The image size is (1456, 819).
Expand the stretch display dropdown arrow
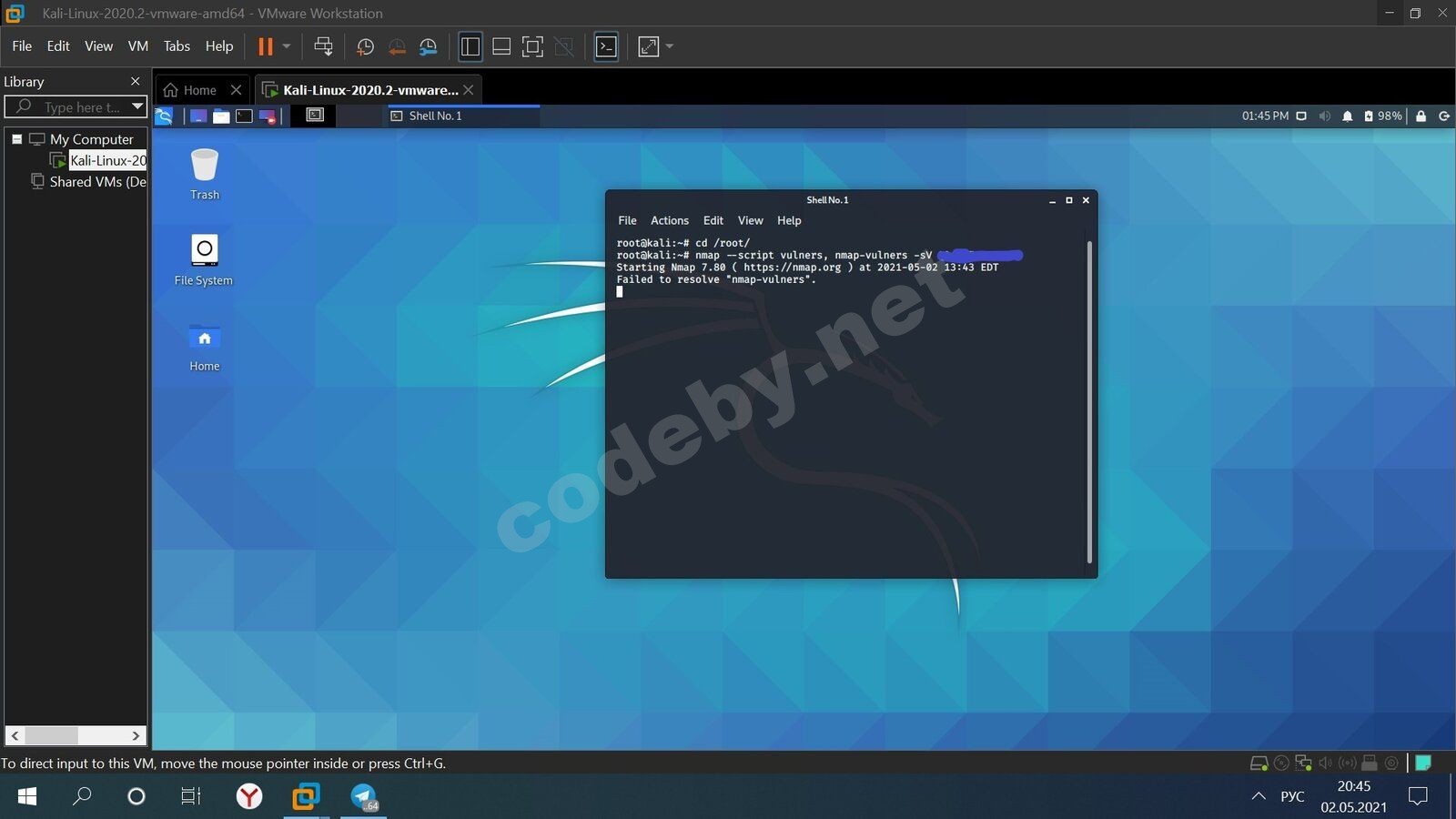coord(670,46)
